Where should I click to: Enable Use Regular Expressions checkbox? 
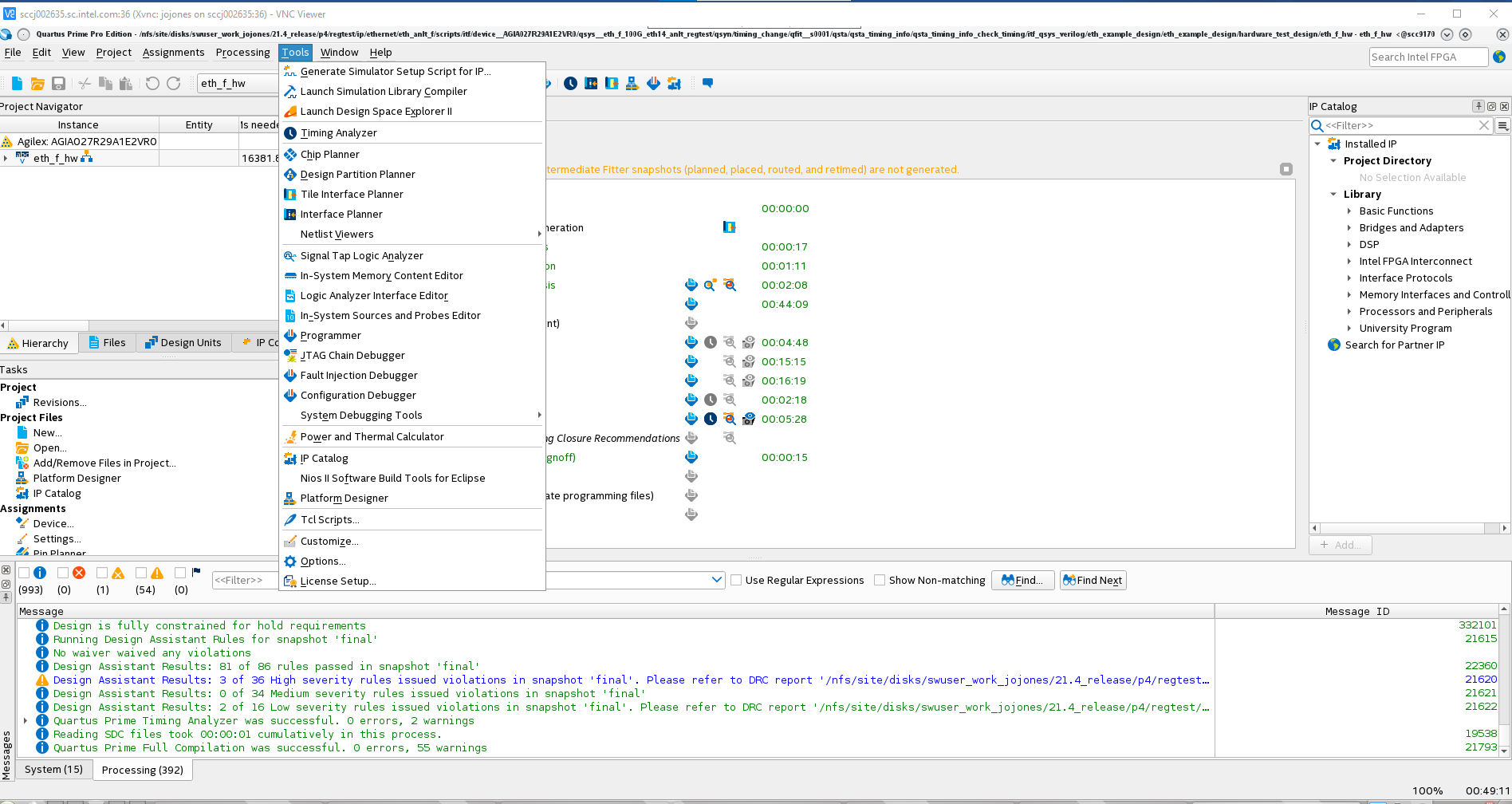point(736,581)
